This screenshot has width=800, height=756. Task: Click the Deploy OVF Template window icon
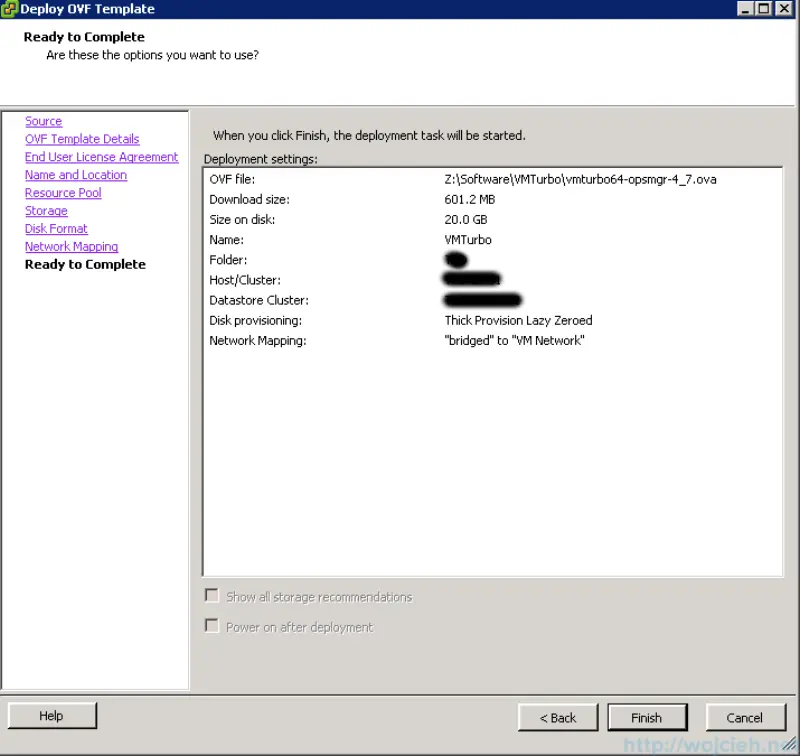[x=9, y=8]
